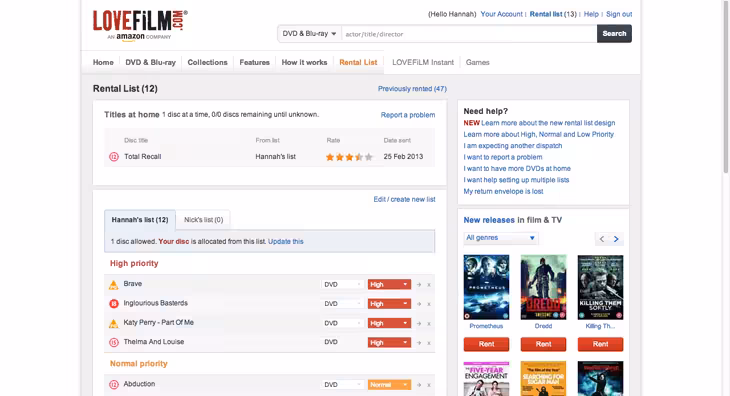
Task: Open the DVD & Blu-ray search category dropdown
Action: pyautogui.click(x=309, y=34)
